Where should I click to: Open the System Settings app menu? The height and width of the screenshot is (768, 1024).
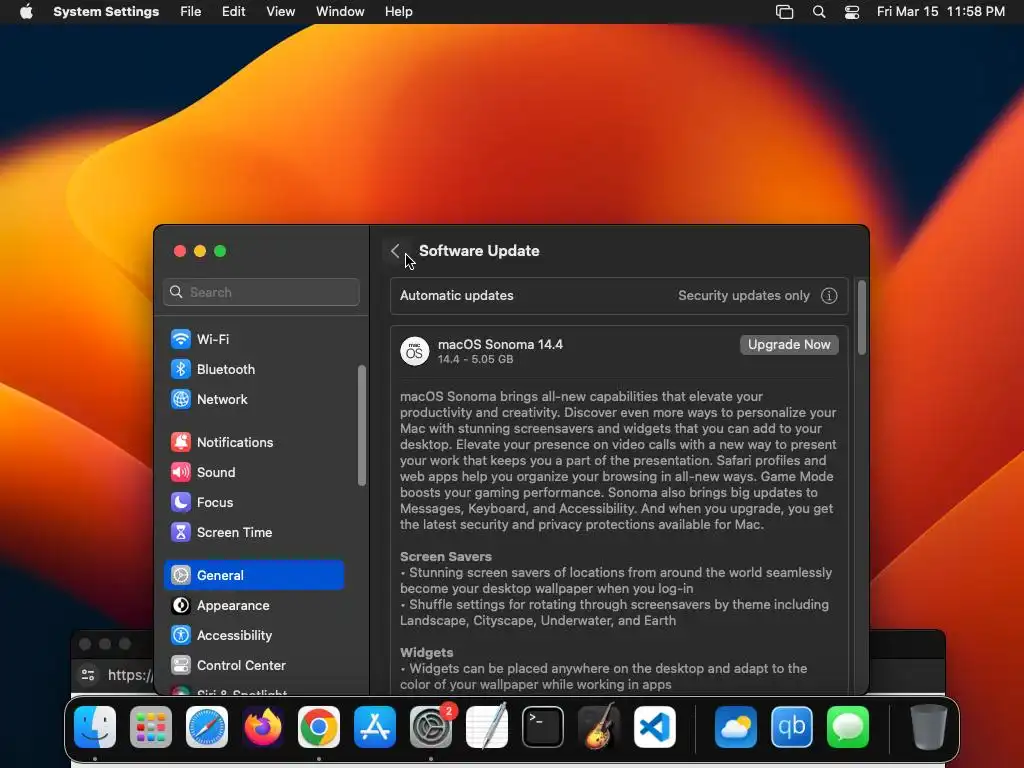(106, 12)
